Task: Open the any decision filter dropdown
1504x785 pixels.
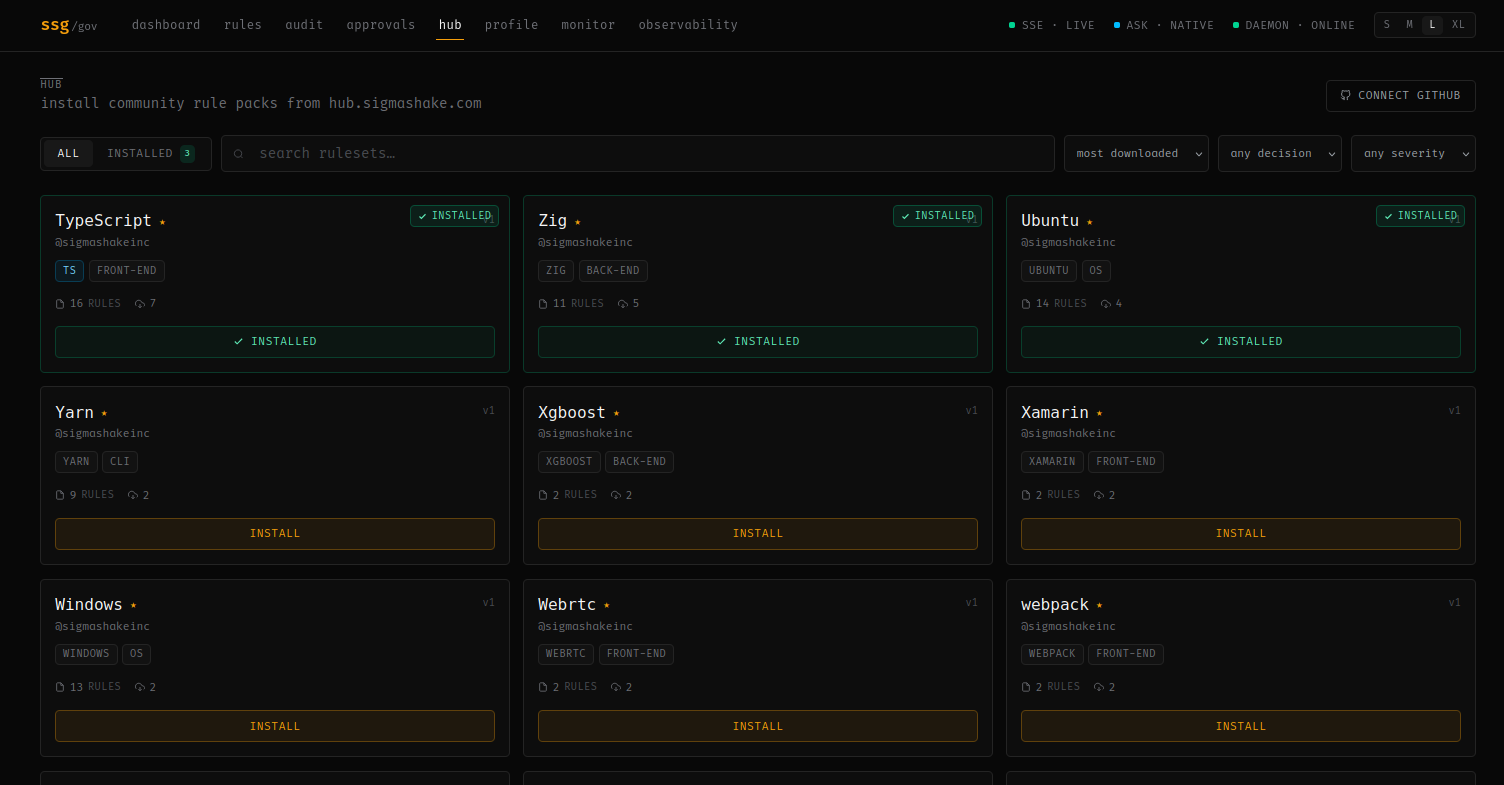Action: [x=1279, y=154]
